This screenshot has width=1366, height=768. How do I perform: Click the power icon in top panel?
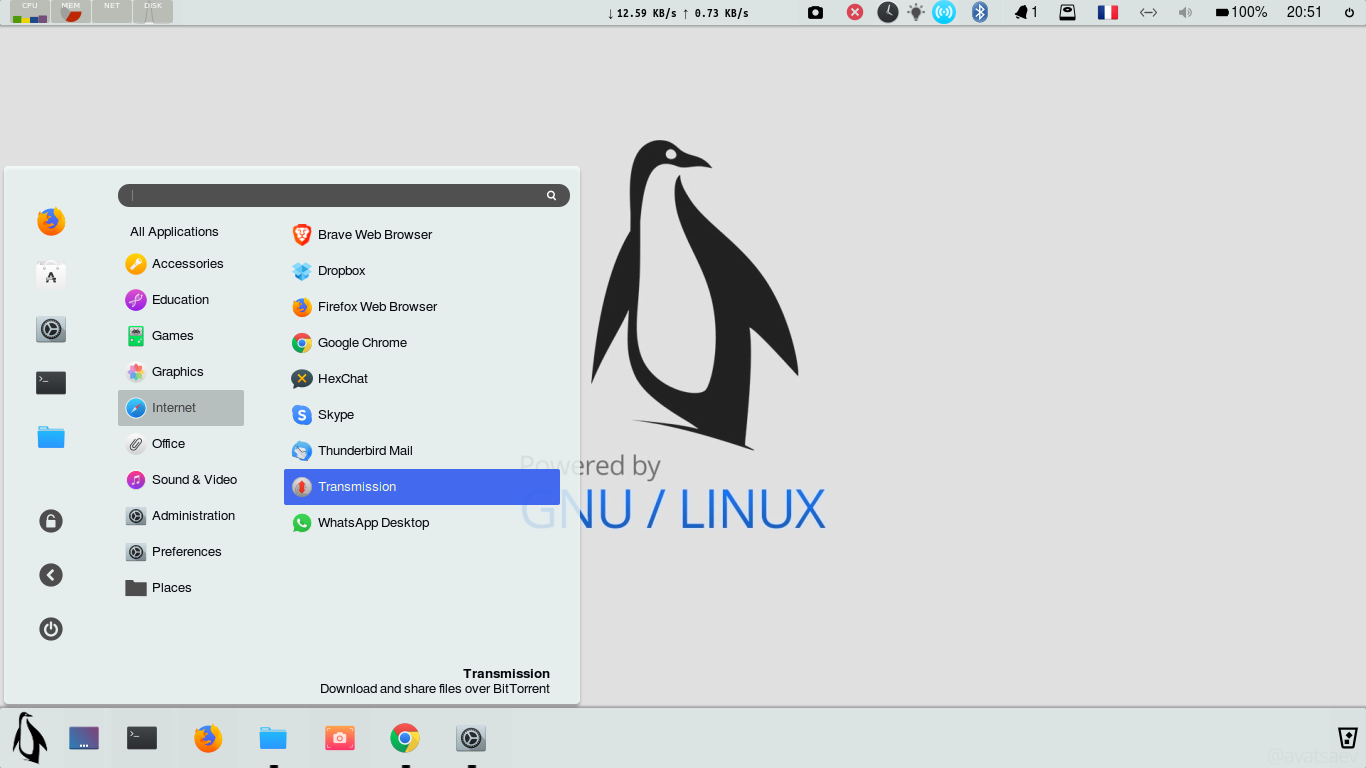coord(1349,13)
